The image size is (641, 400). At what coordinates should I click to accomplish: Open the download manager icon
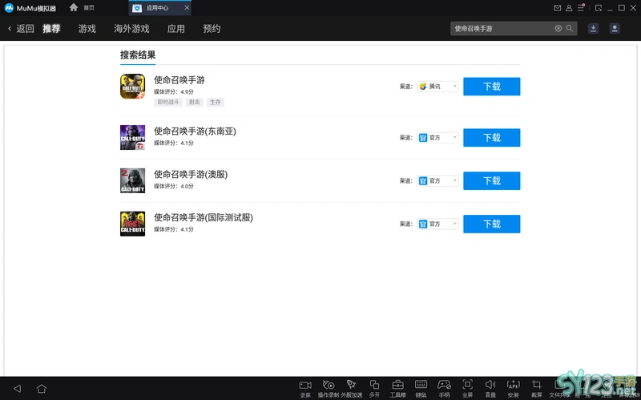[593, 28]
